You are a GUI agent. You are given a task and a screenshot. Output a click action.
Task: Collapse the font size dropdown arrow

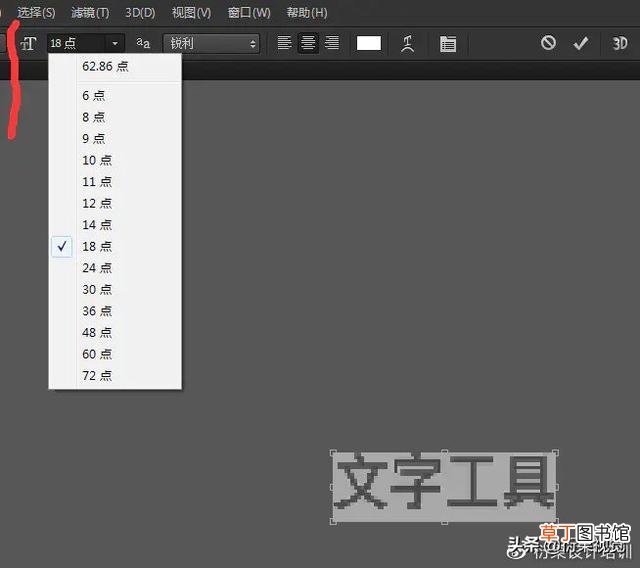click(x=115, y=43)
